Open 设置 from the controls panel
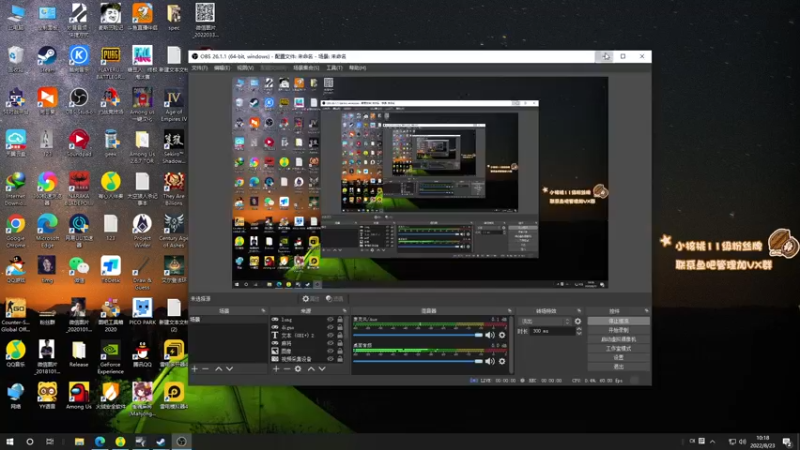The height and width of the screenshot is (450, 800). click(x=618, y=358)
